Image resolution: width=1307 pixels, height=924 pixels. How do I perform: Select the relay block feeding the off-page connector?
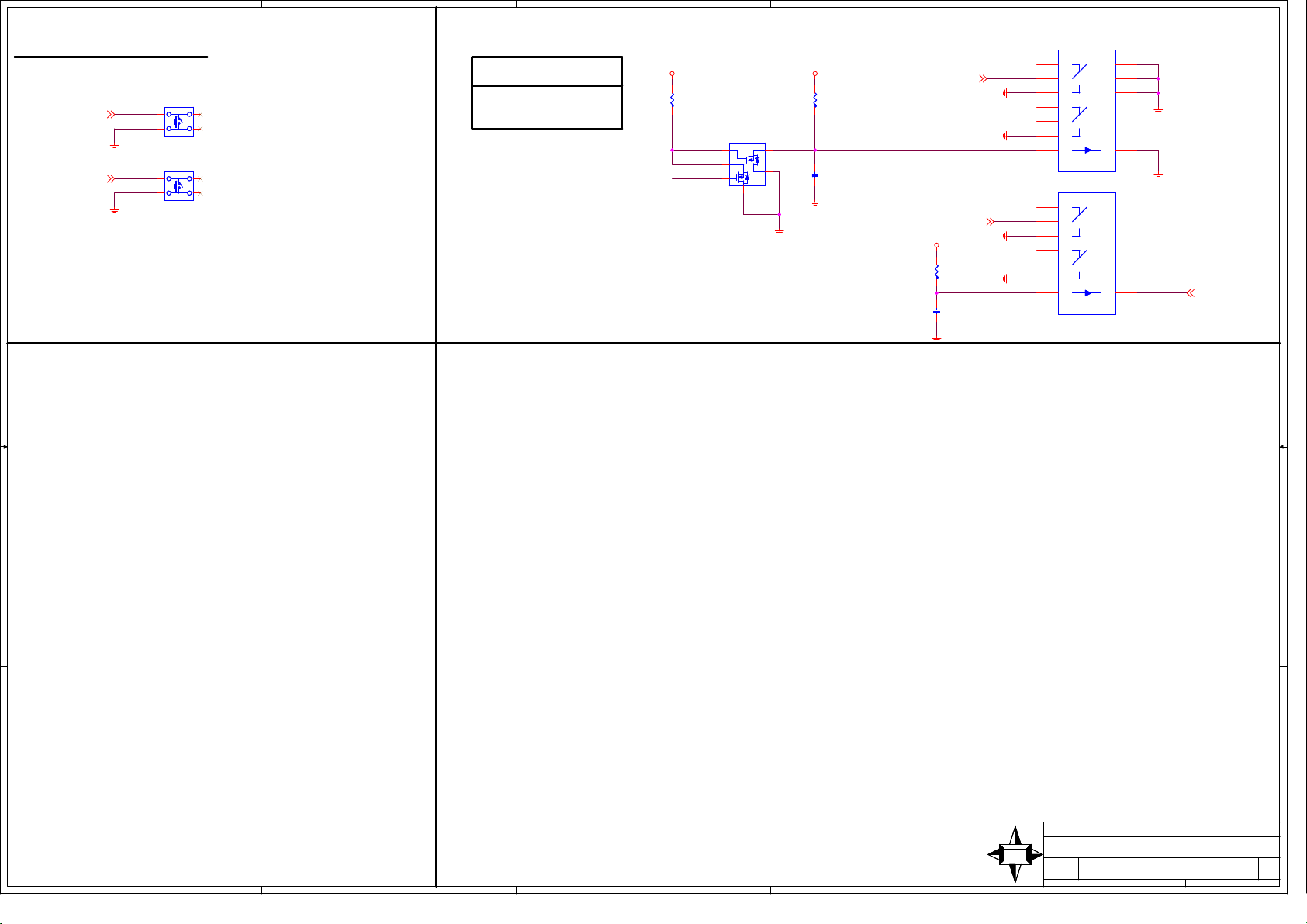pyautogui.click(x=1087, y=254)
